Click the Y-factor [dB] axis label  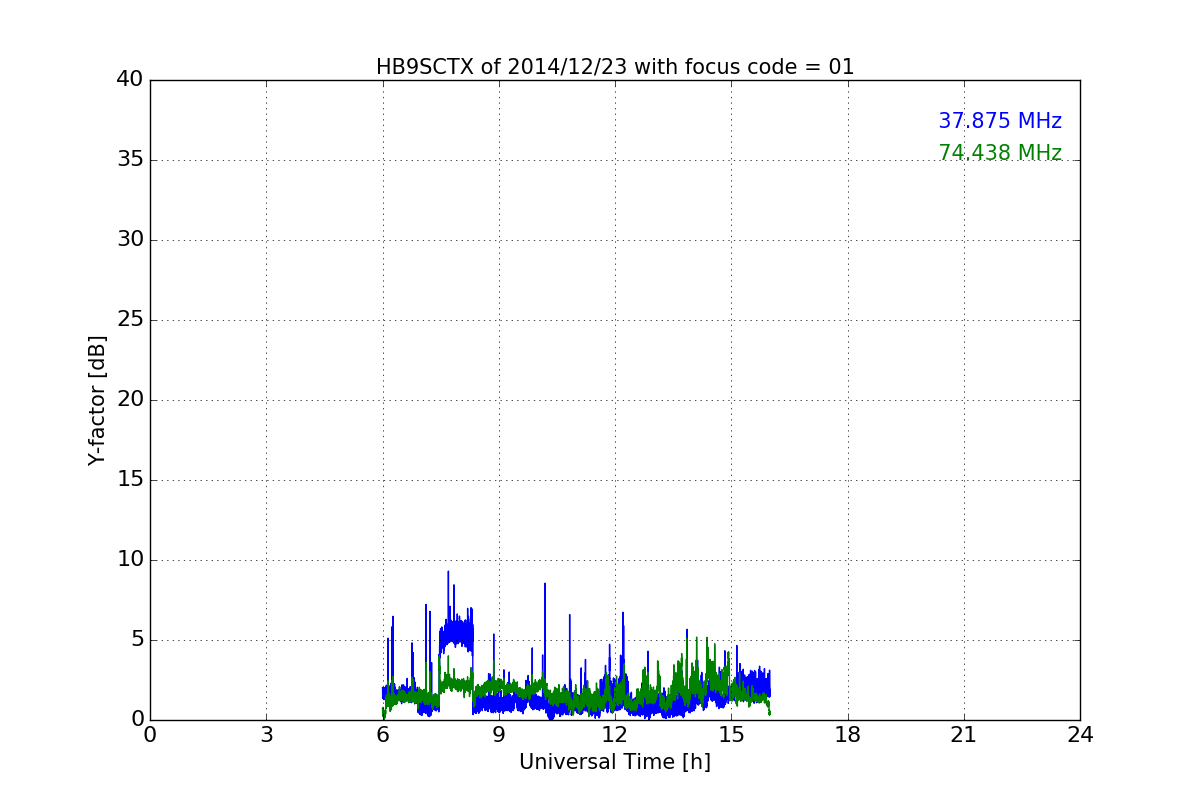click(97, 400)
